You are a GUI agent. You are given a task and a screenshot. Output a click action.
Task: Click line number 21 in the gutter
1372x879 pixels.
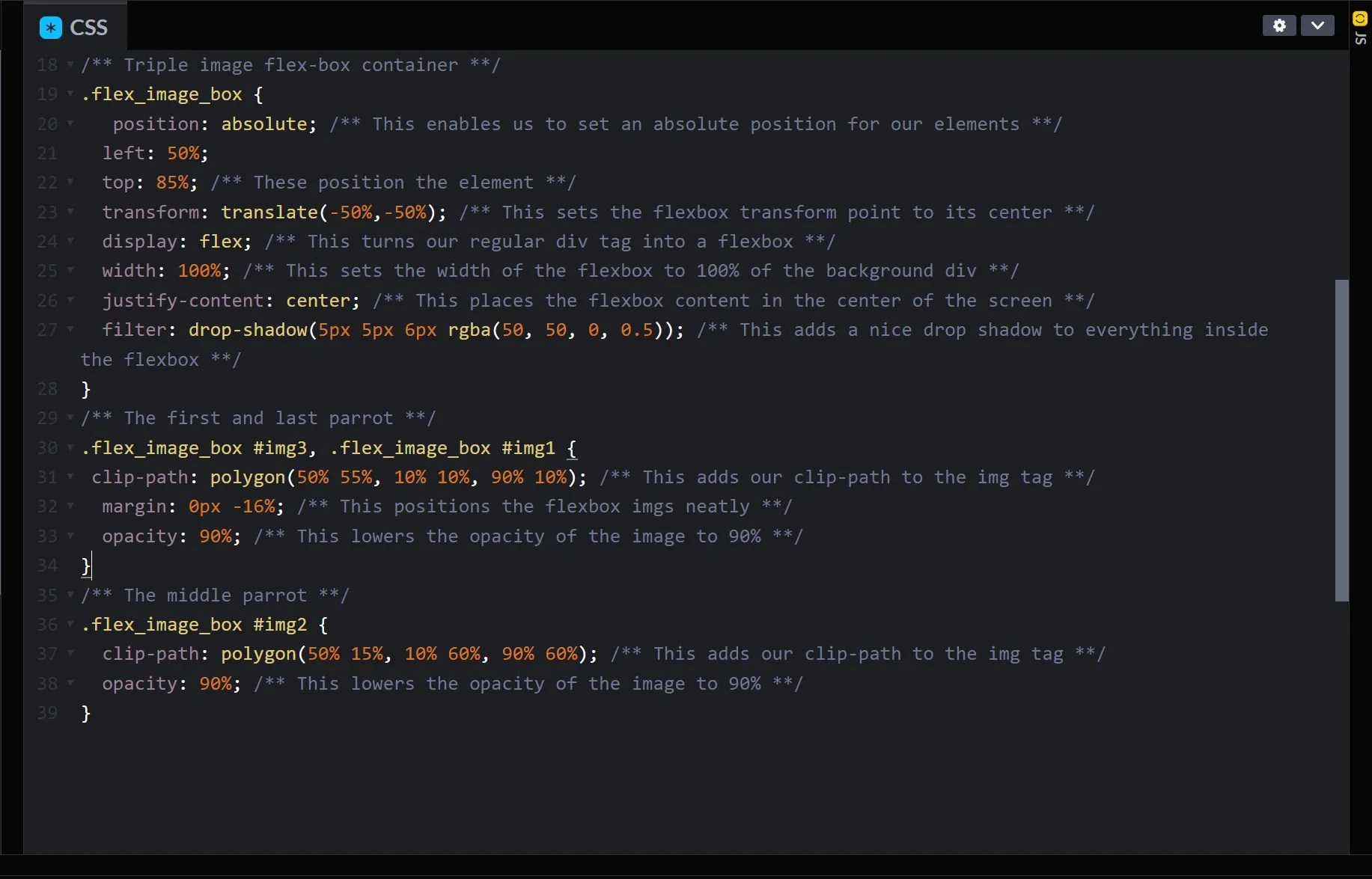click(47, 153)
